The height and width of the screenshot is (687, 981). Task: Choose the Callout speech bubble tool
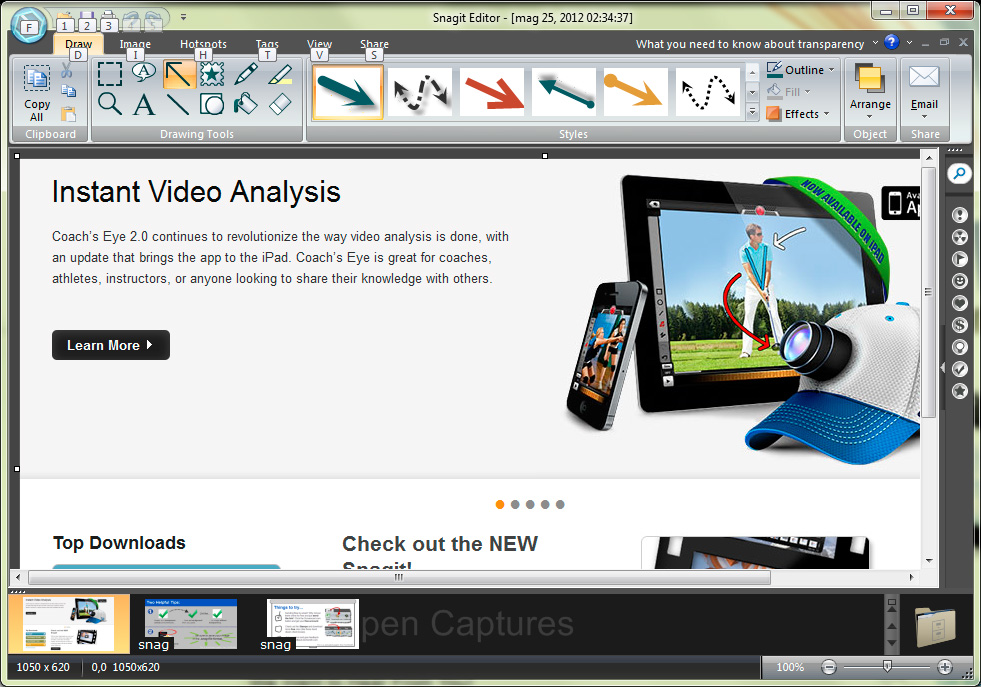[x=144, y=73]
